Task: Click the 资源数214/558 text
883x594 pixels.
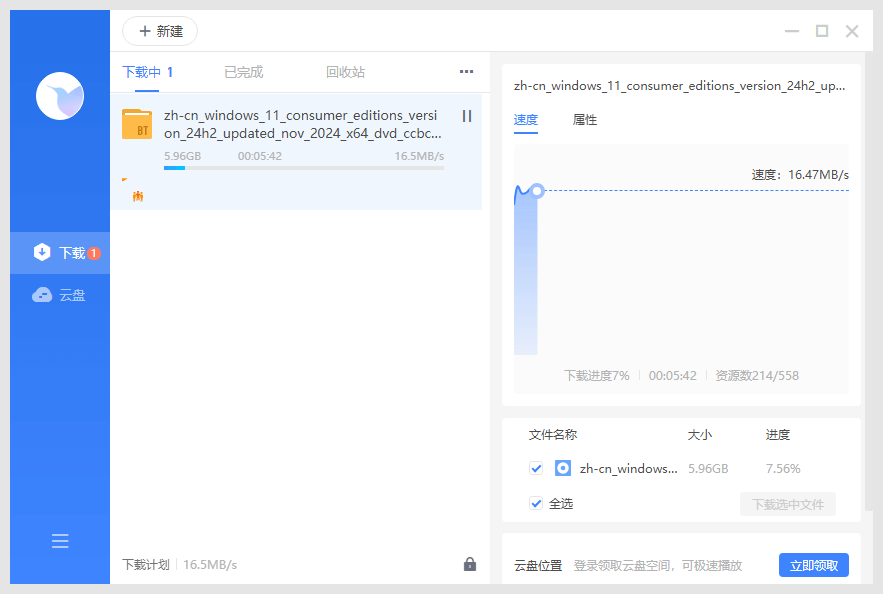Action: [757, 376]
